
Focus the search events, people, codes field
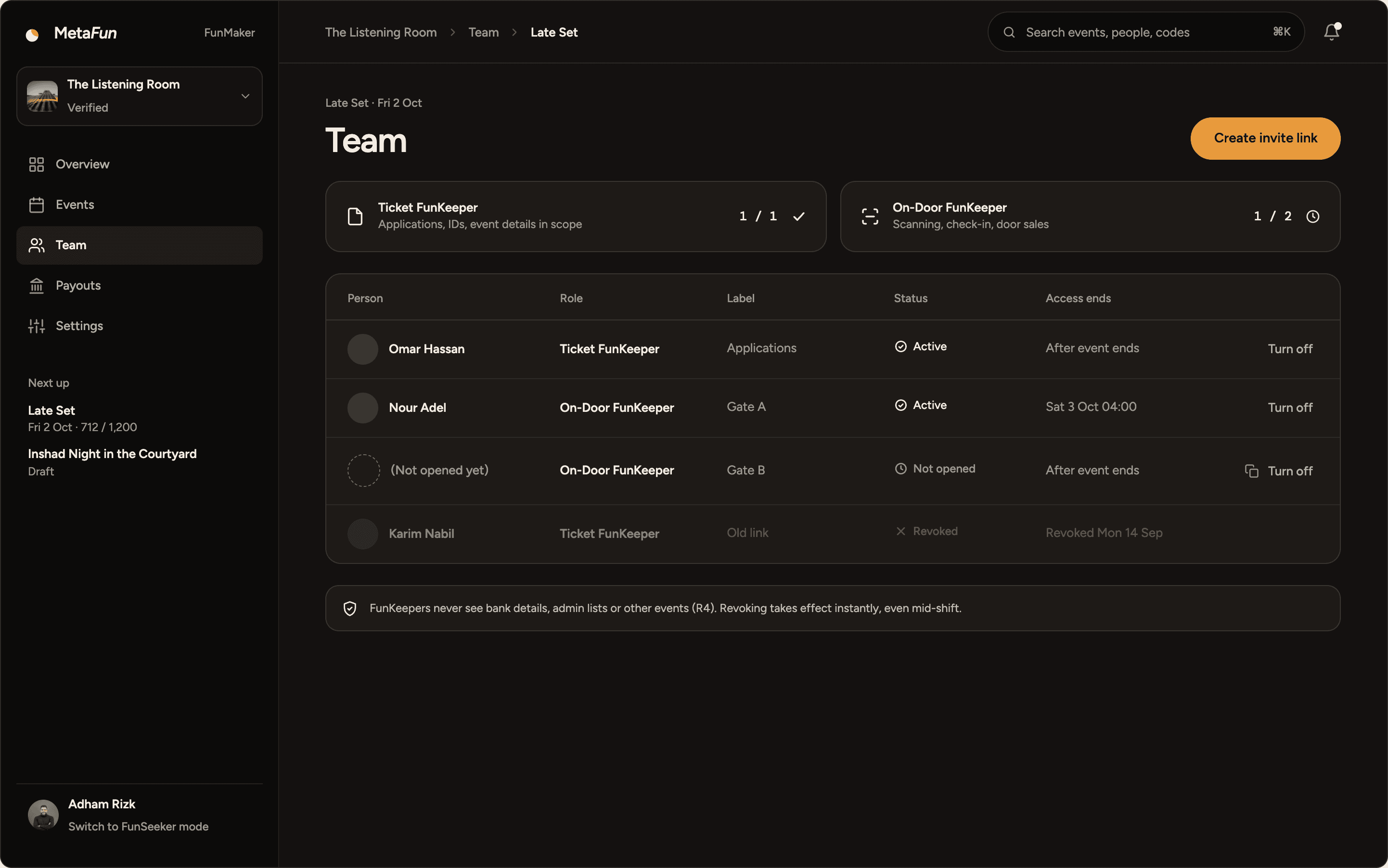coord(1145,32)
